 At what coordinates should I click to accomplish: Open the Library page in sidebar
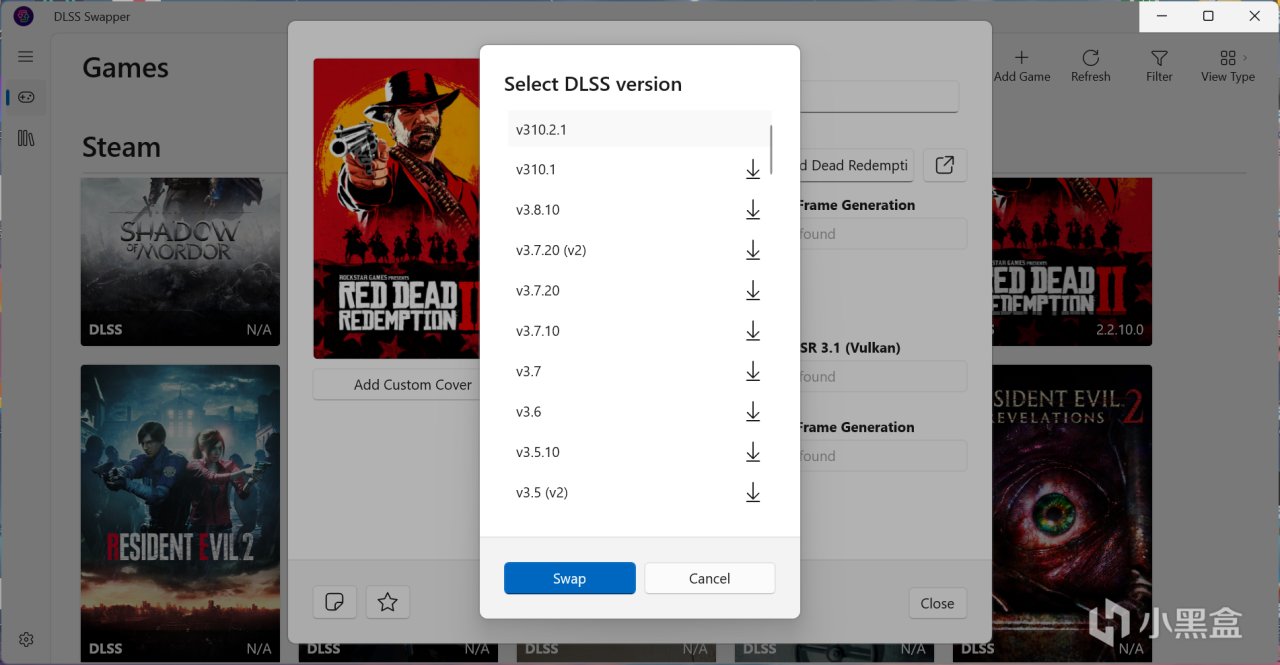click(x=26, y=138)
